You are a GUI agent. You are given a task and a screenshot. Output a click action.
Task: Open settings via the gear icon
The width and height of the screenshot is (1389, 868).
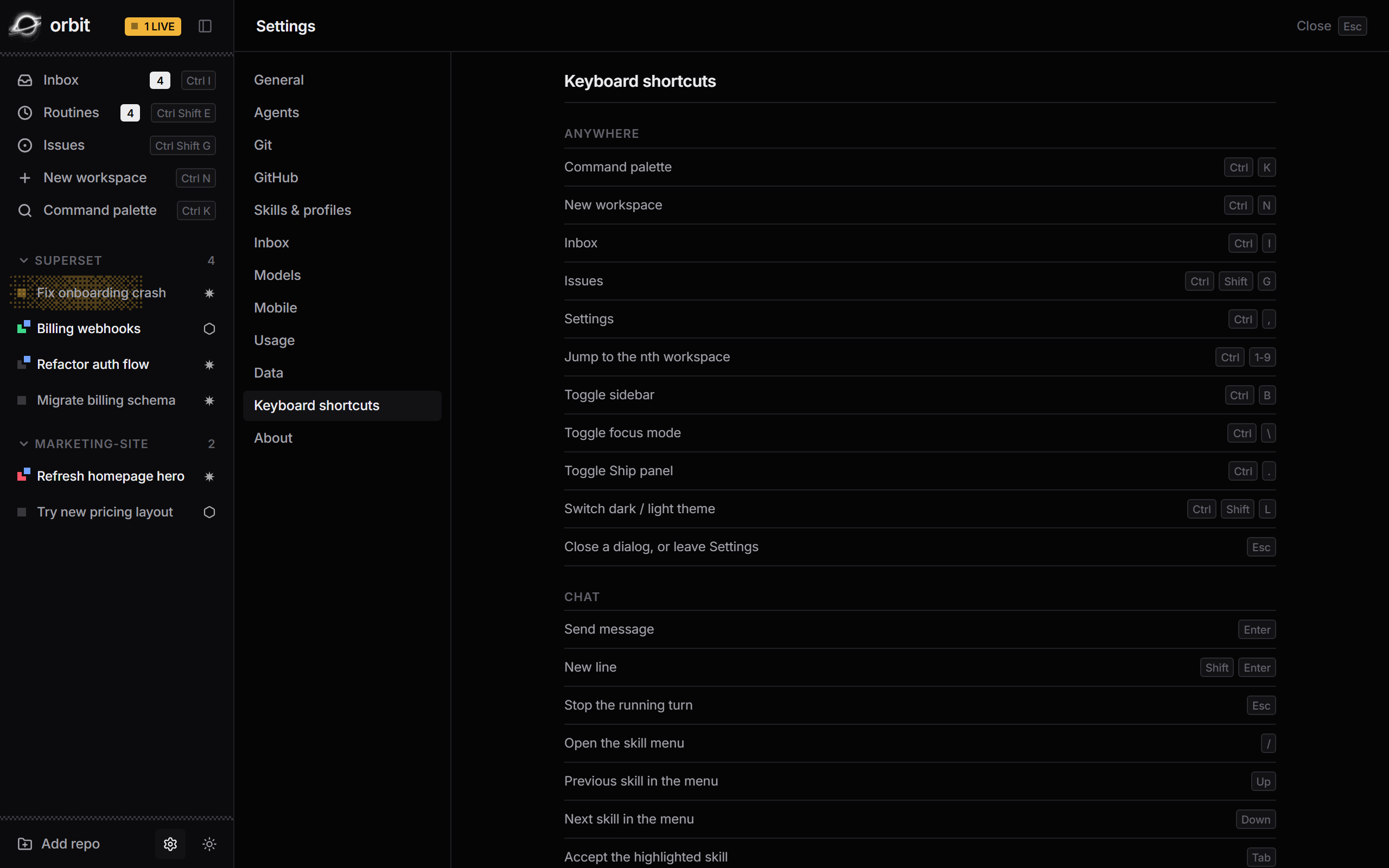point(170,843)
